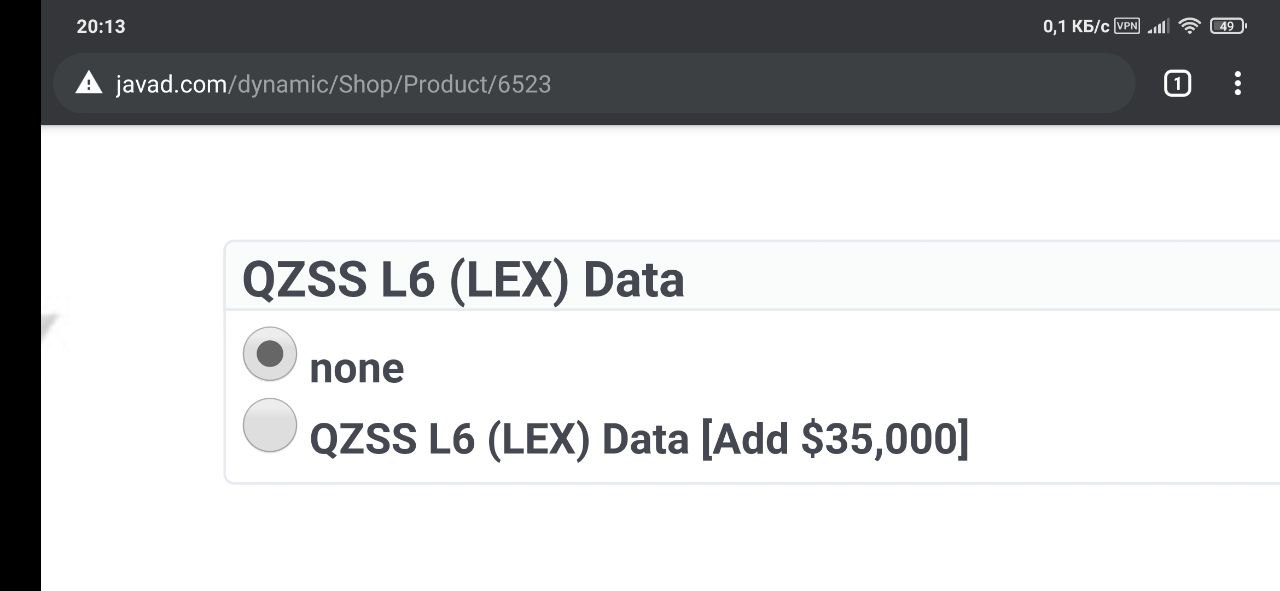Open the tab switcher showing 1 tab

coord(1177,84)
